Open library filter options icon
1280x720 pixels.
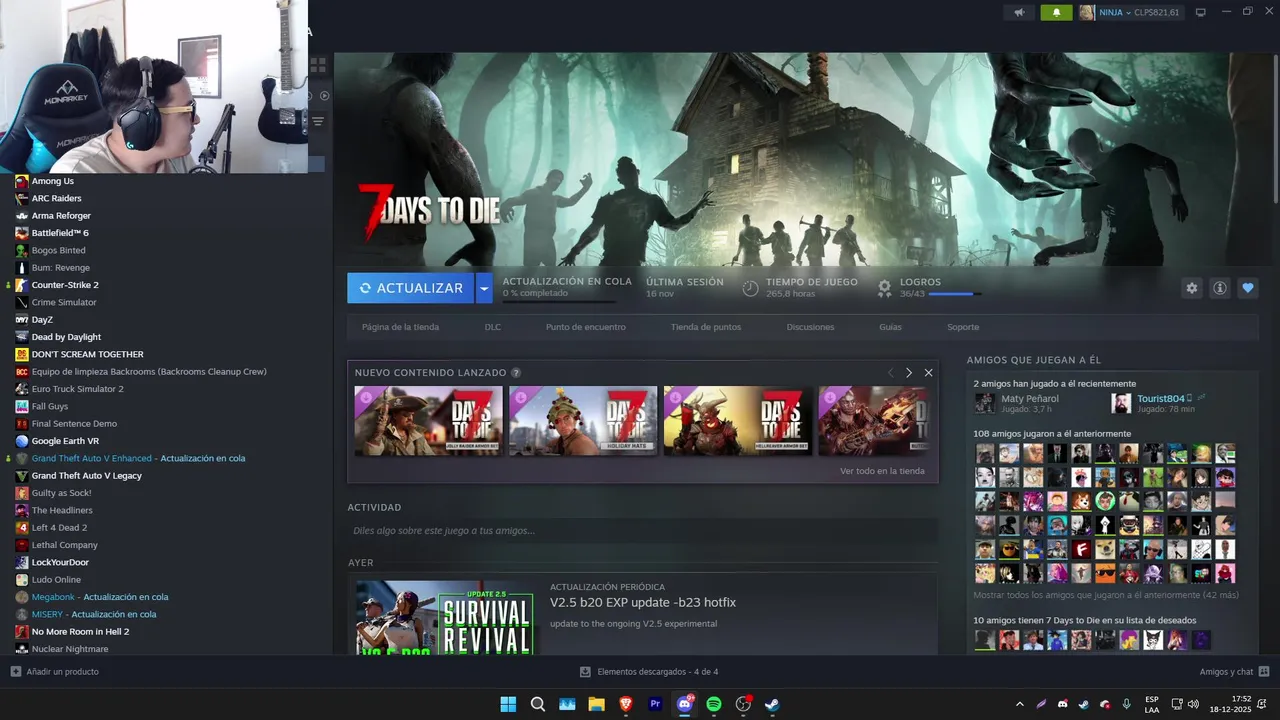click(x=318, y=121)
